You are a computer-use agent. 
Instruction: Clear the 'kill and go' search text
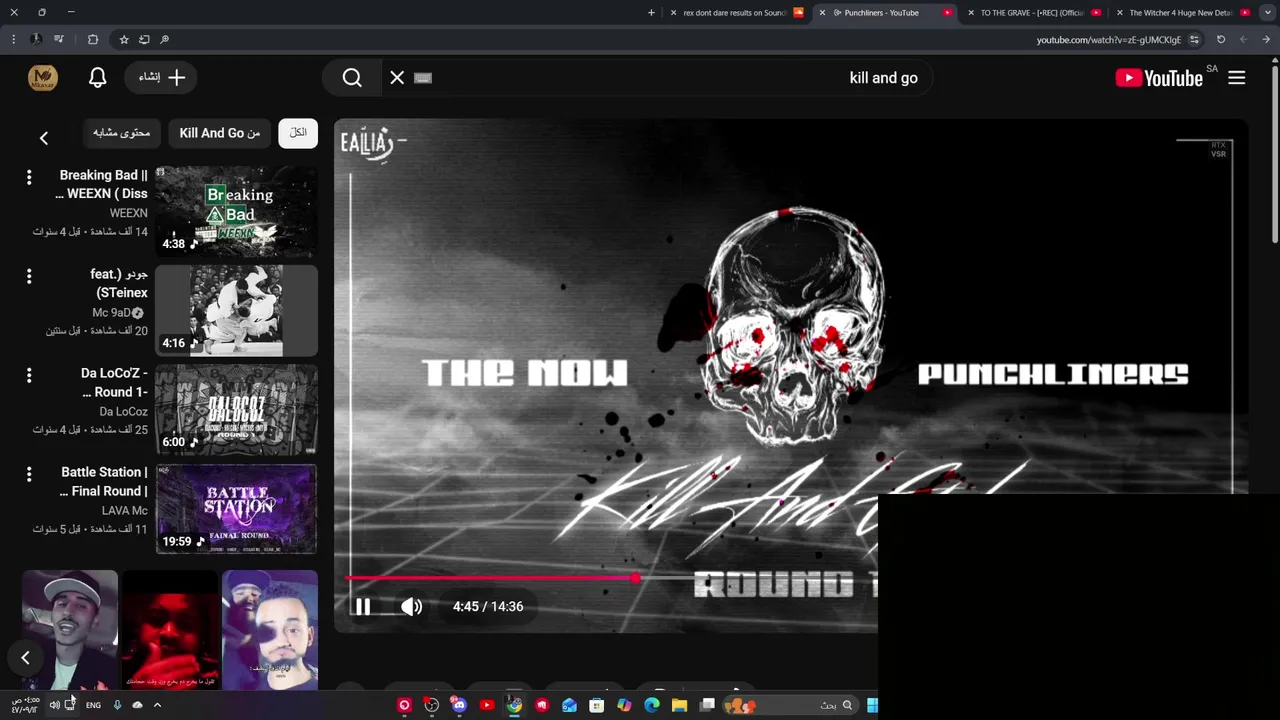[x=397, y=78]
